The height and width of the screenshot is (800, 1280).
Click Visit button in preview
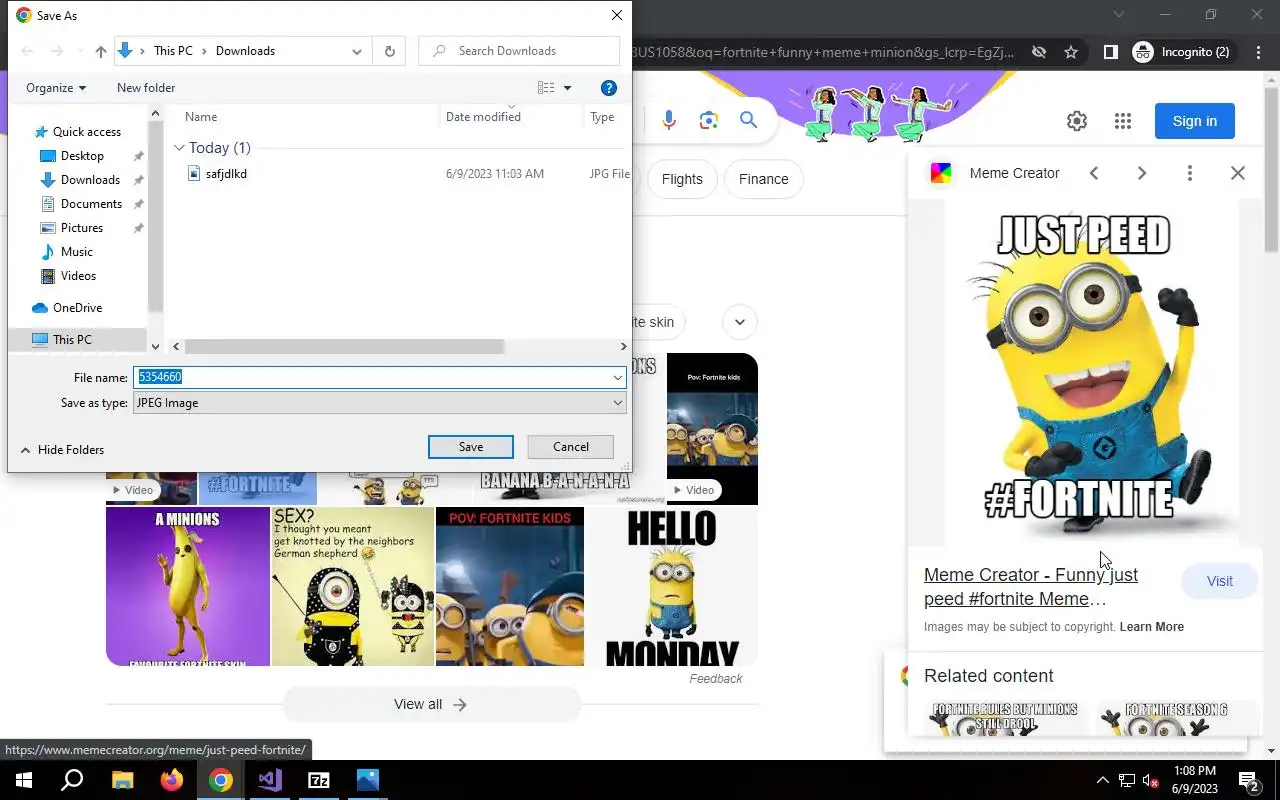(1220, 581)
